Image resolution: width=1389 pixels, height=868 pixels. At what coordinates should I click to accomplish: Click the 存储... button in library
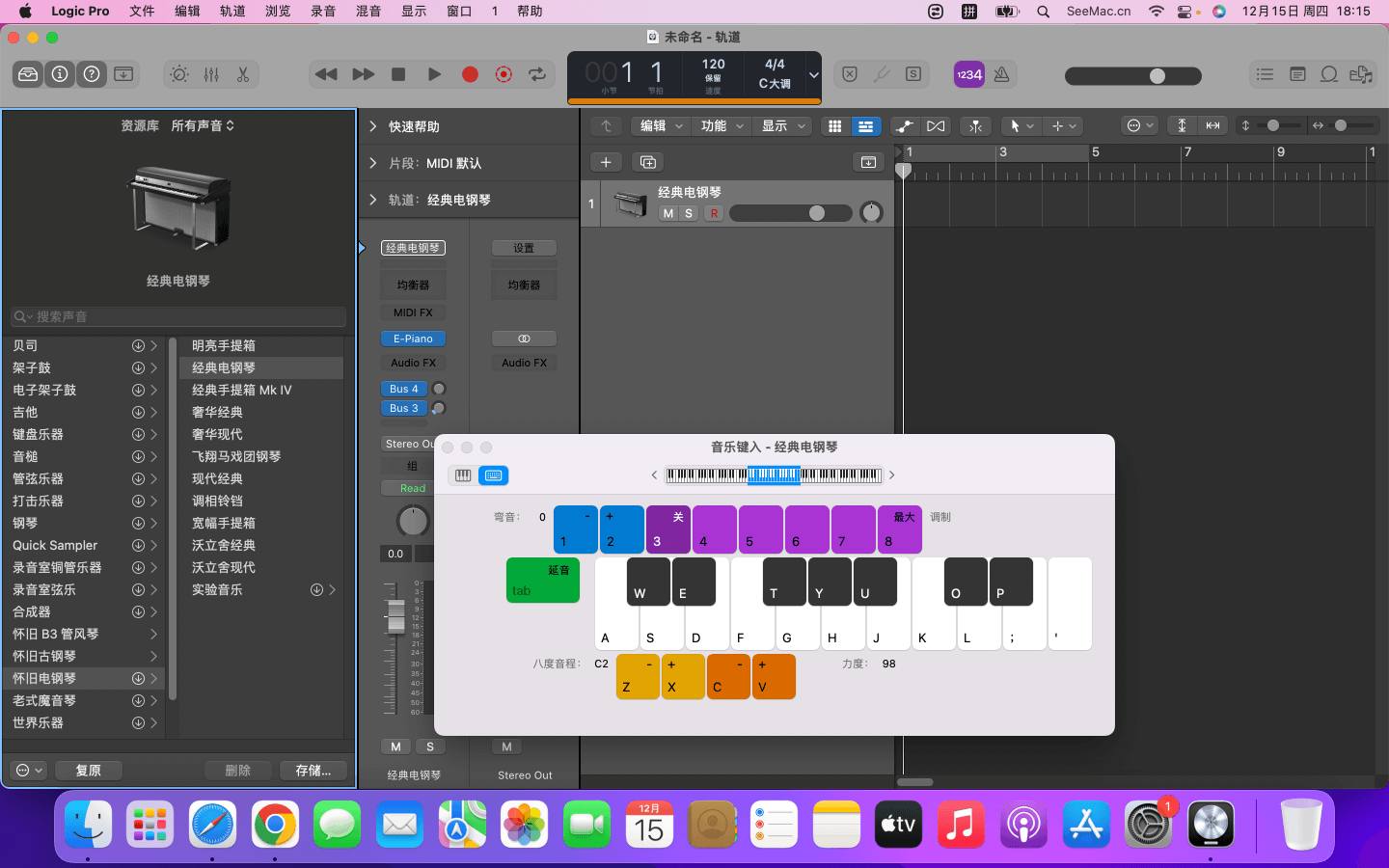(x=313, y=771)
